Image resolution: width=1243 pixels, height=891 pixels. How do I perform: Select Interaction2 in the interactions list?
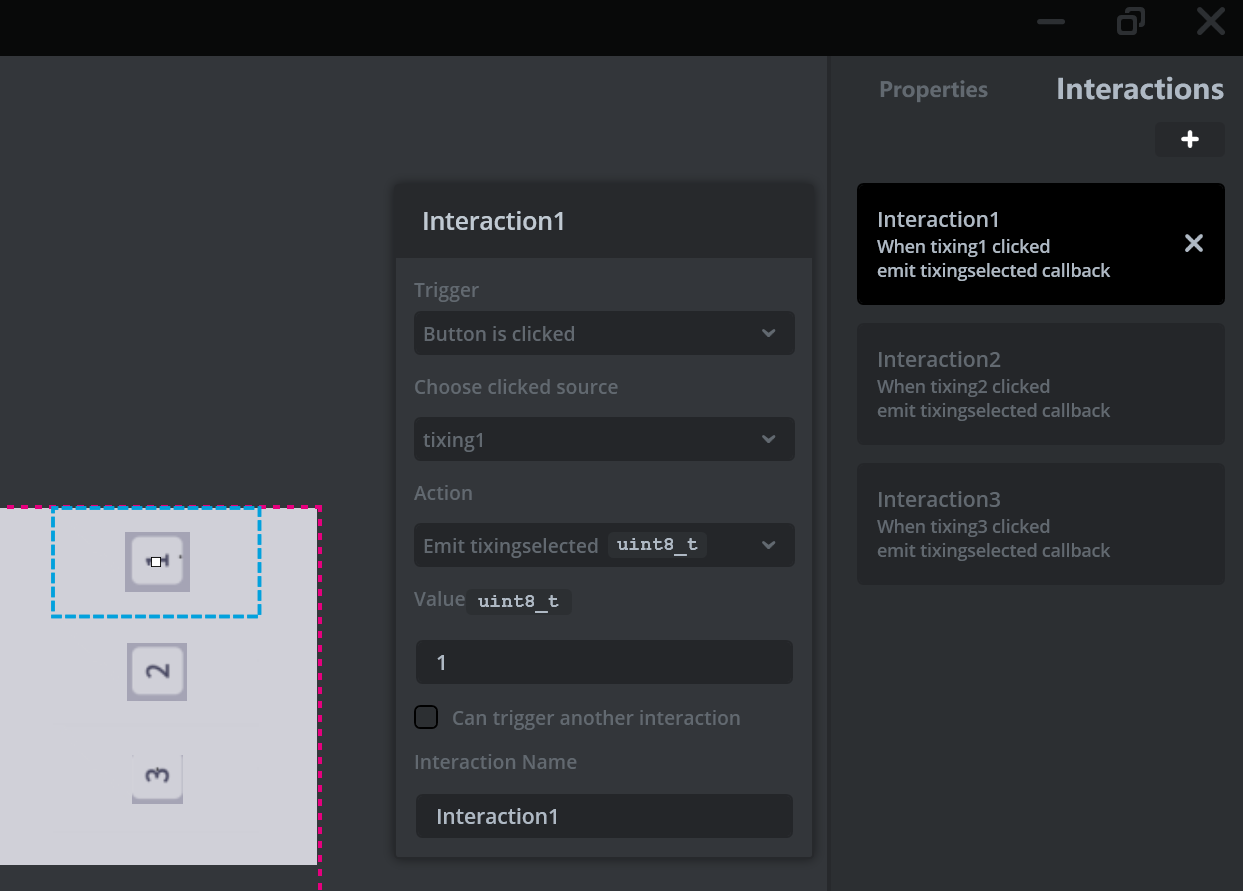pos(1041,384)
